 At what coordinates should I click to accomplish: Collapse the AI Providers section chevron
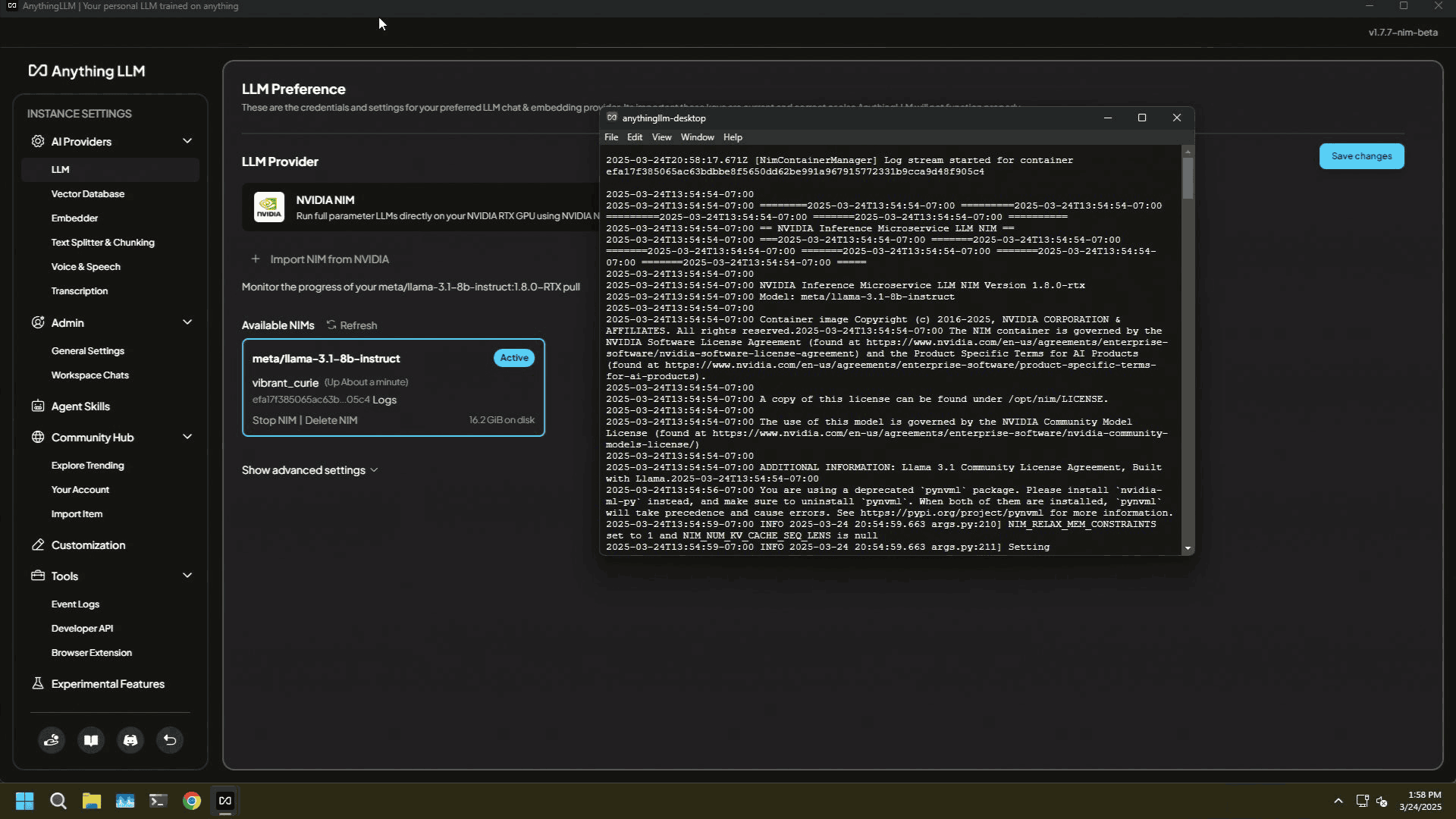coord(187,141)
